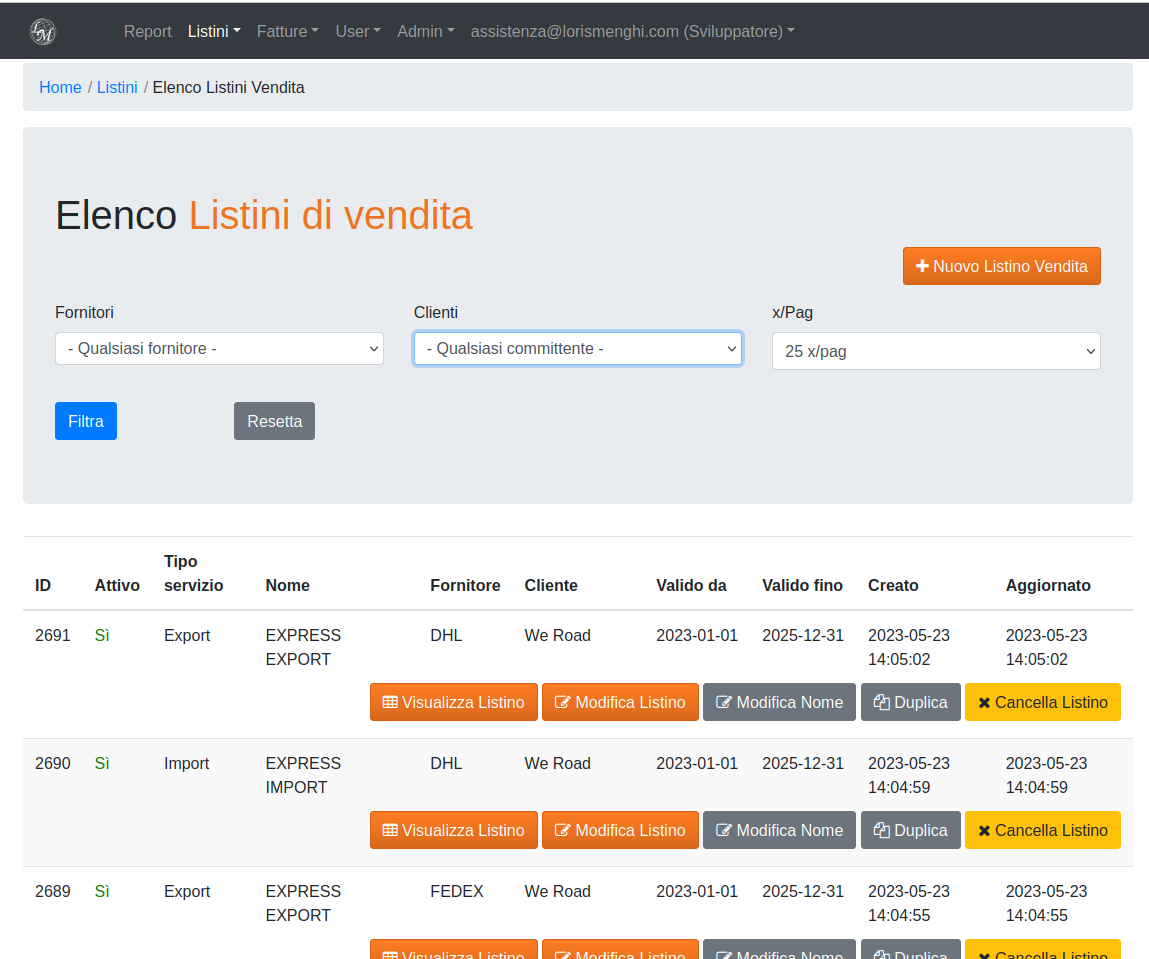
Task: Click edit icon on Modifica Listino for ID 2691
Action: pyautogui.click(x=563, y=703)
